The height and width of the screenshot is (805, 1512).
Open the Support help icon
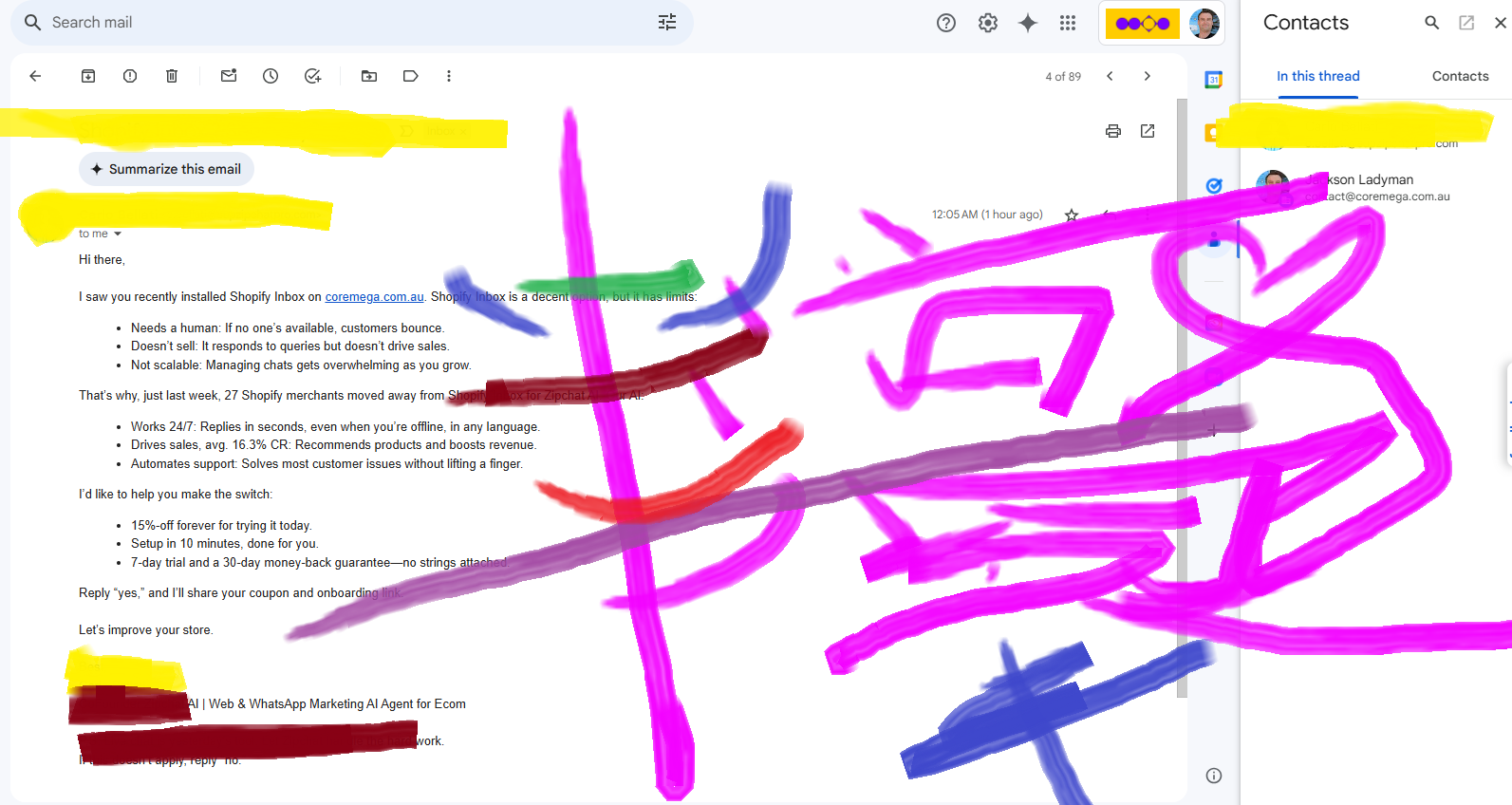[946, 23]
